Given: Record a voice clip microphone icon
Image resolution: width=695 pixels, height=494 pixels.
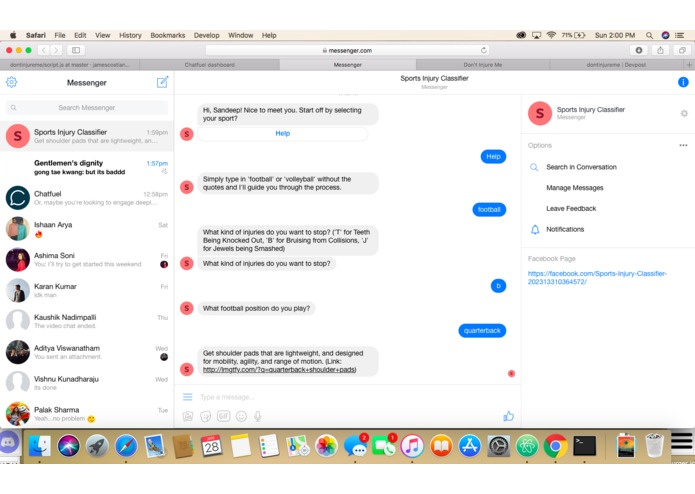Looking at the screenshot, I should point(258,416).
